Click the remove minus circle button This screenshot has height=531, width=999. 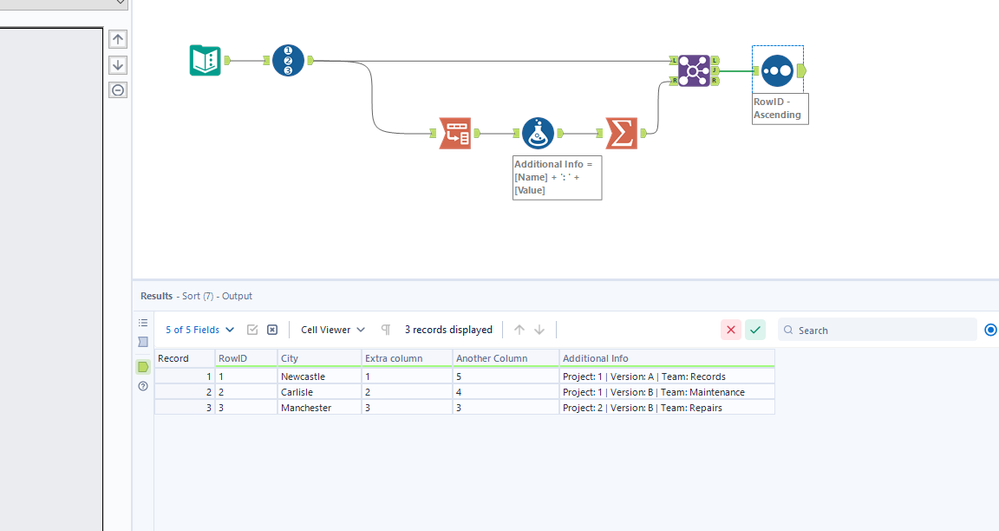118,90
